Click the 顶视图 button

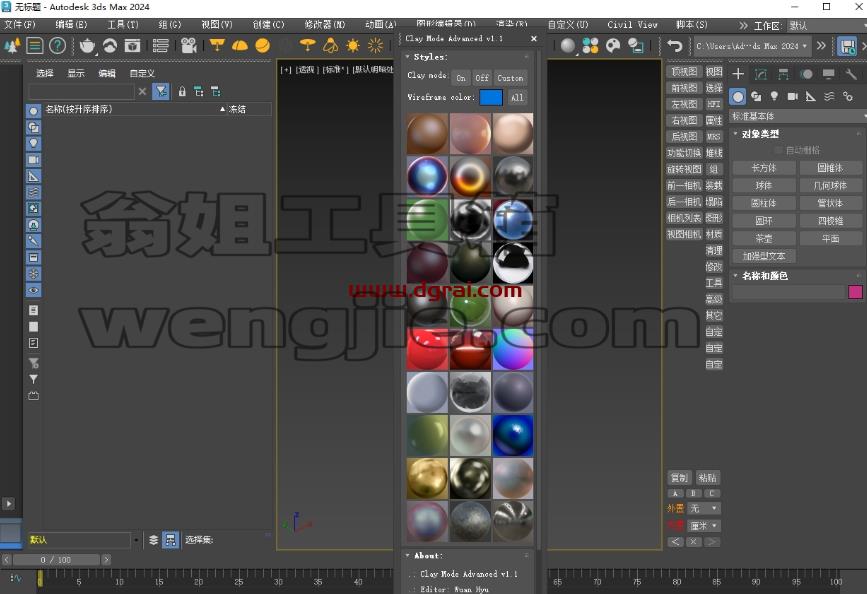coord(684,72)
